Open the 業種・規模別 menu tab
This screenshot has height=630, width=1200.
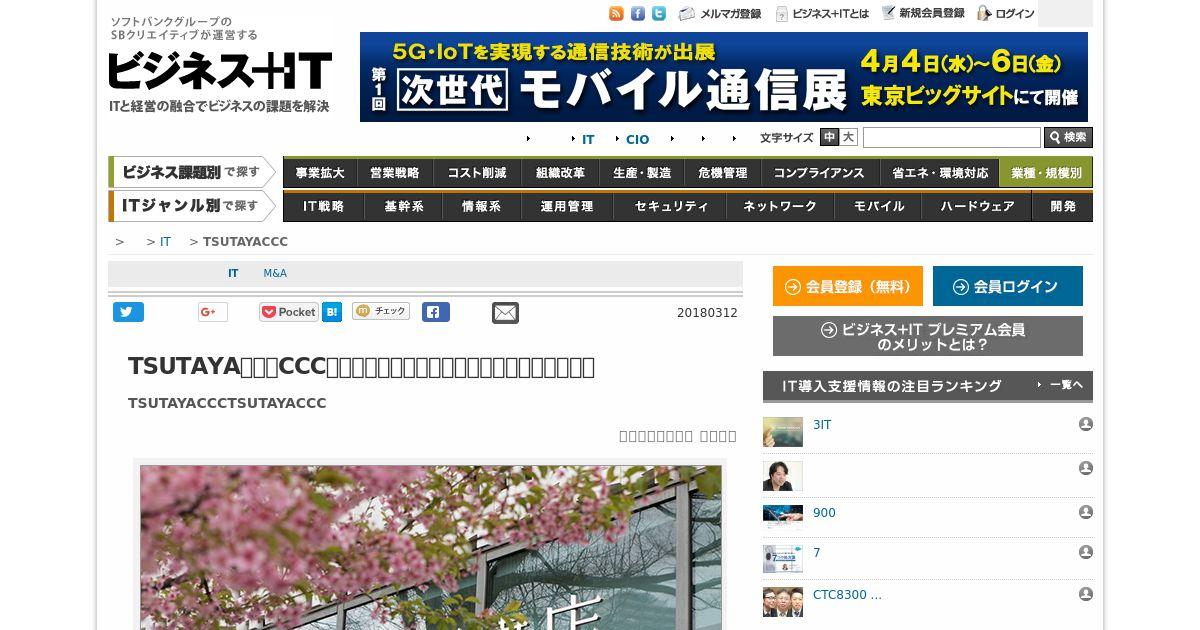[1046, 172]
